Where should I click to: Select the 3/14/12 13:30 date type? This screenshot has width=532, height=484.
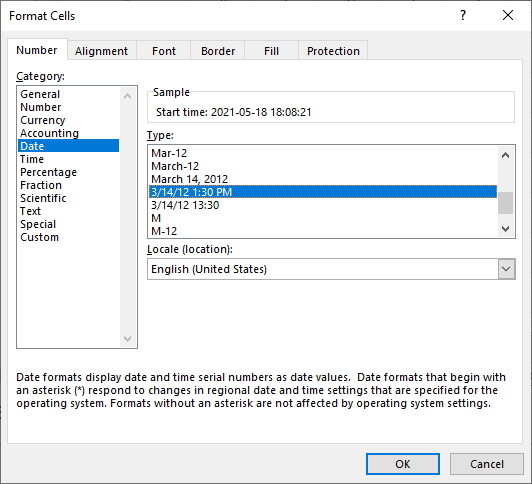coord(185,205)
